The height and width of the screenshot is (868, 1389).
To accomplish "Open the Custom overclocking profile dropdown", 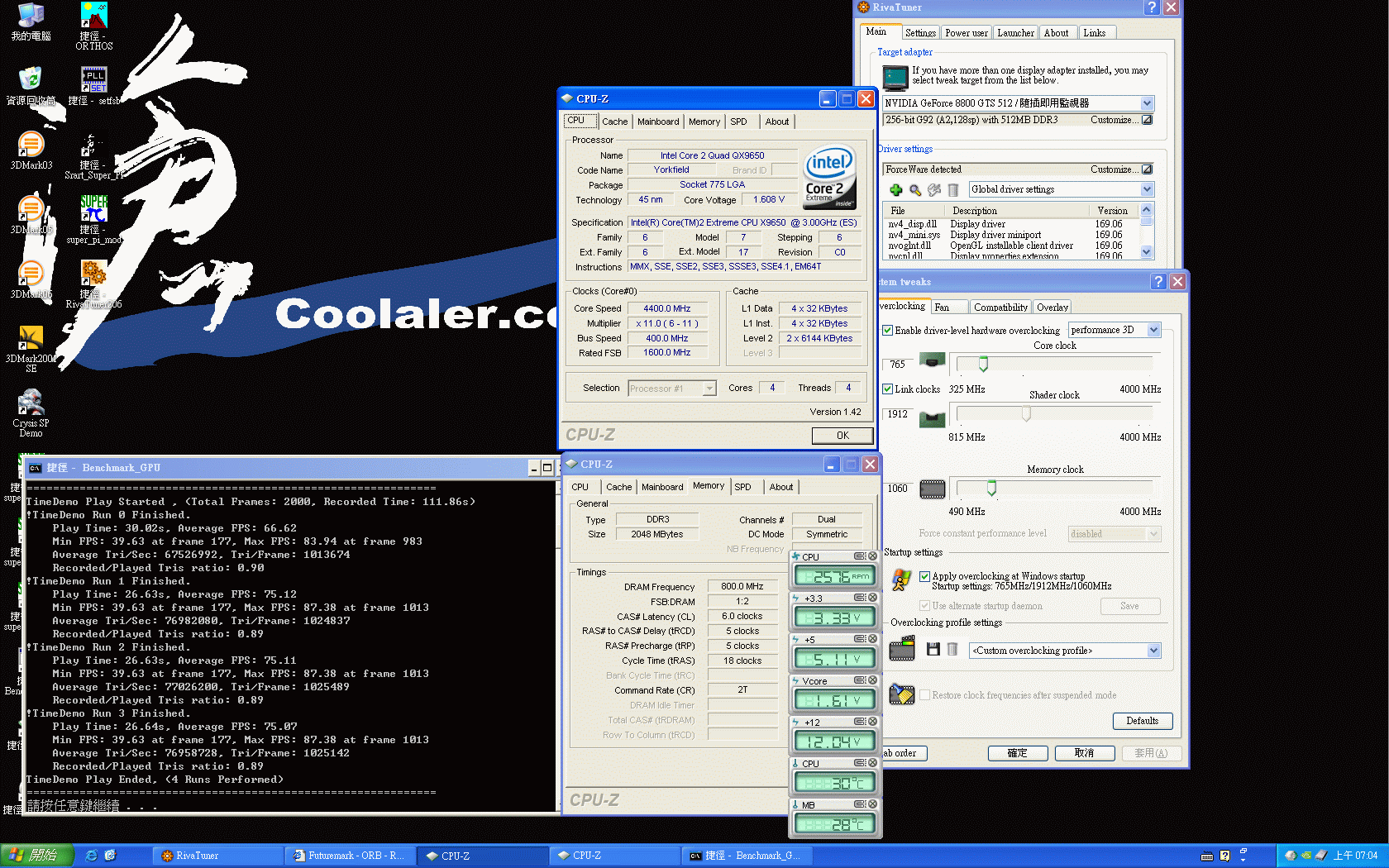I will coord(1154,651).
